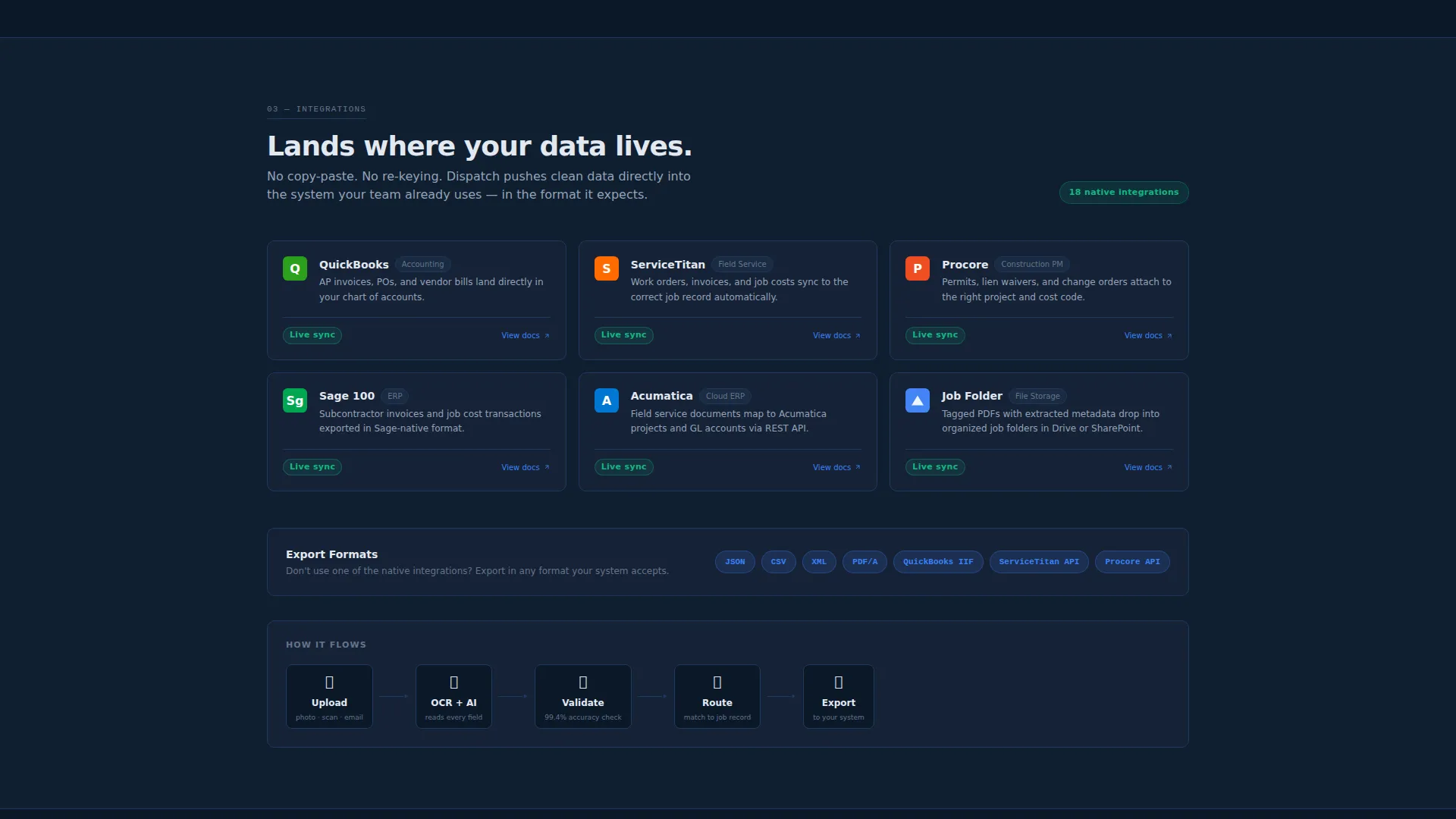Click the 18 native integrations badge
This screenshot has width=1456, height=819.
1124,193
